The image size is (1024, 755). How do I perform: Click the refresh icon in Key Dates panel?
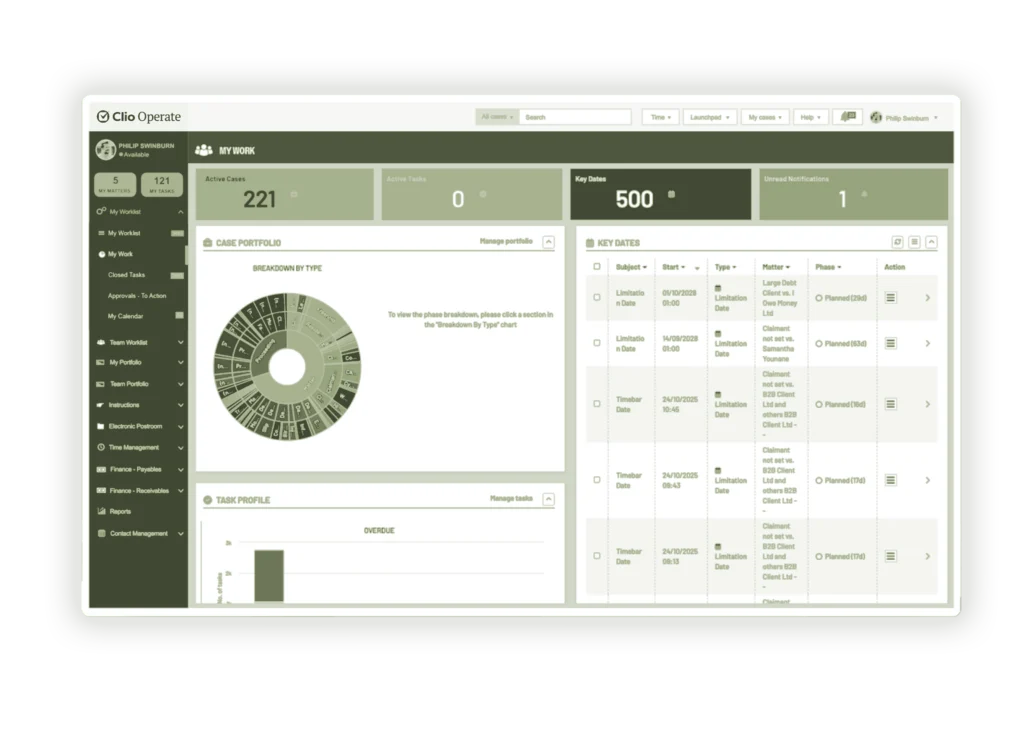click(x=897, y=242)
